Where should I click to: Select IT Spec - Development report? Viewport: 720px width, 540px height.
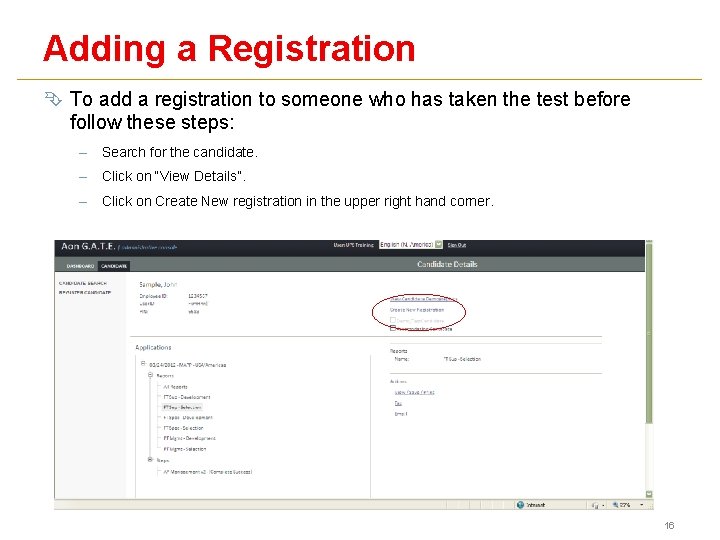pos(188,418)
